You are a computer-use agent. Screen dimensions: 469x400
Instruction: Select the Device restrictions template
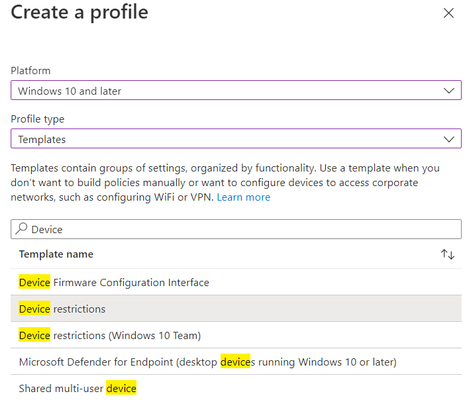[236, 309]
